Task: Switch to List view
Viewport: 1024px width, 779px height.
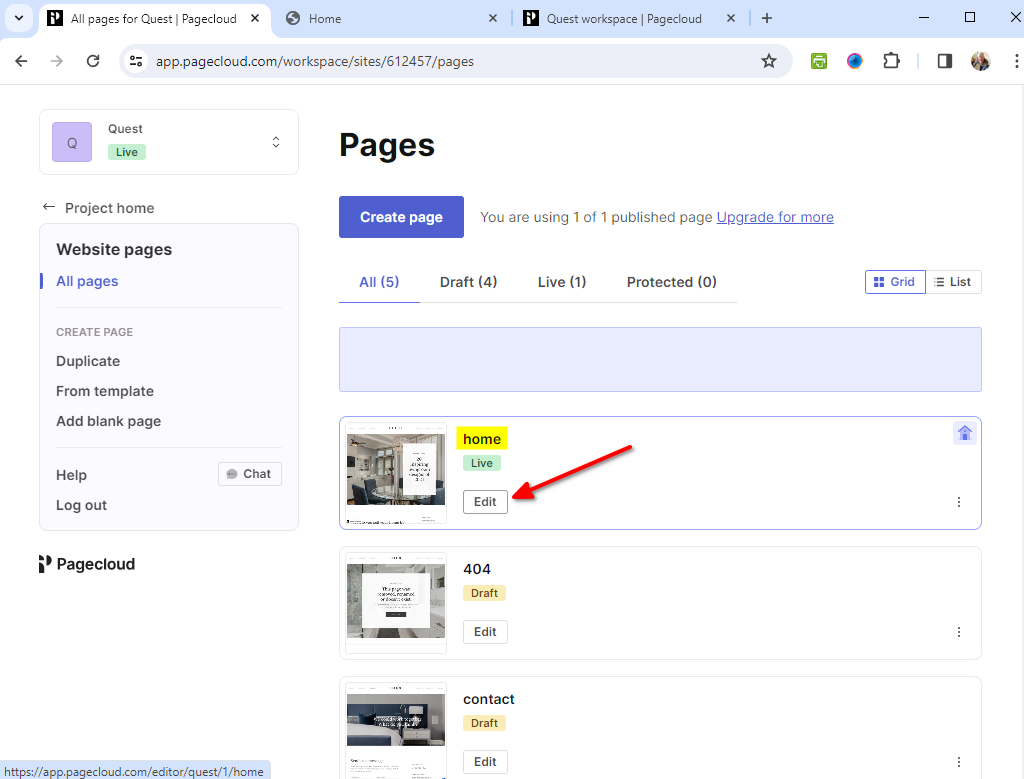Action: click(x=953, y=282)
